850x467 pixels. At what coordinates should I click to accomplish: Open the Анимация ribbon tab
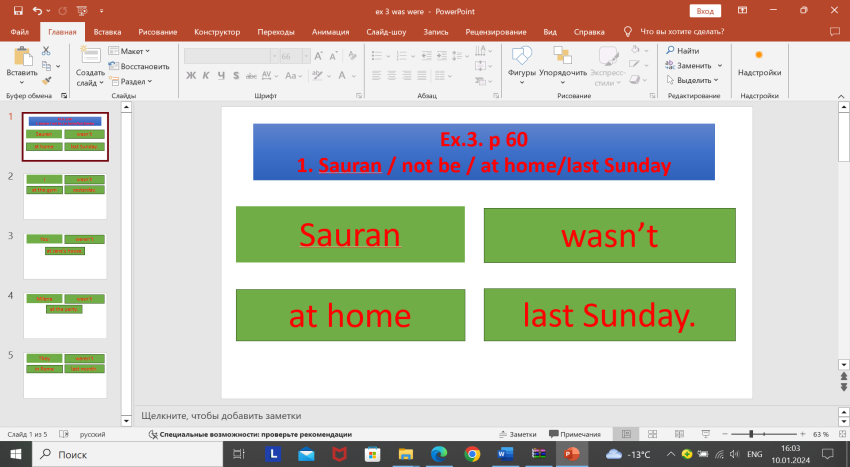[329, 32]
